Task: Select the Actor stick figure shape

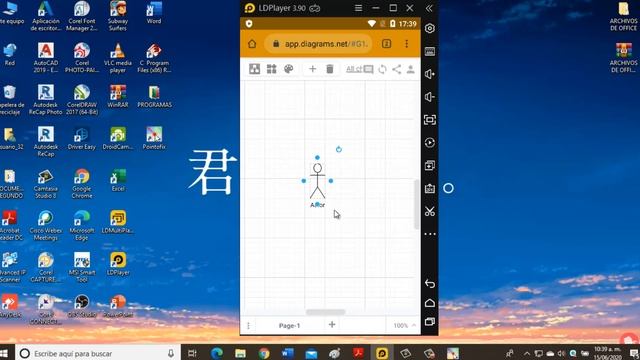Action: pyautogui.click(x=317, y=181)
